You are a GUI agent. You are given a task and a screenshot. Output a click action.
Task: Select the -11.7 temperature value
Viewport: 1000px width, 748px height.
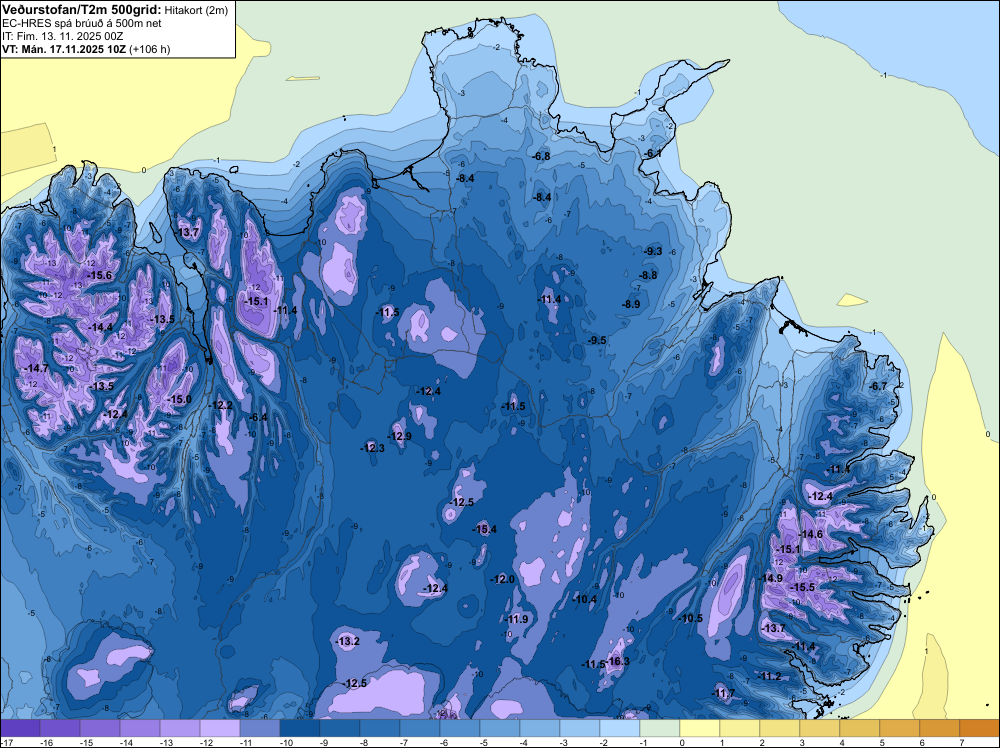point(723,693)
